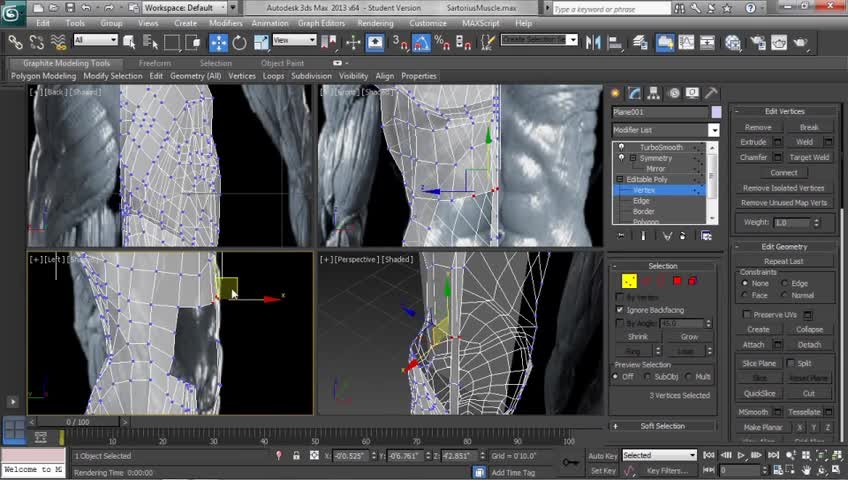Choose Polygon sub-object selection icon
The height and width of the screenshot is (480, 848).
[x=677, y=281]
